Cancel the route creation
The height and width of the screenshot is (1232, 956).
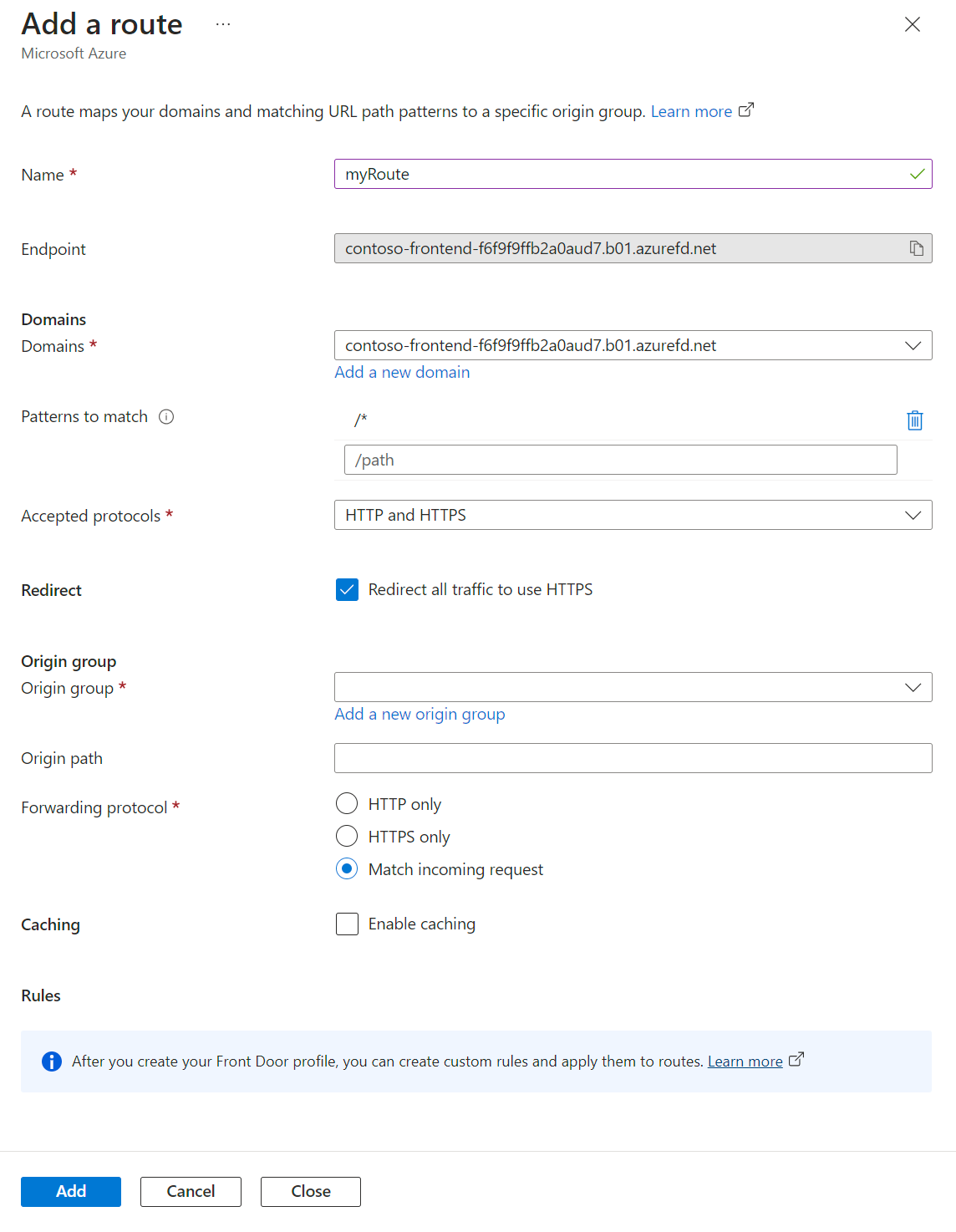point(191,1191)
